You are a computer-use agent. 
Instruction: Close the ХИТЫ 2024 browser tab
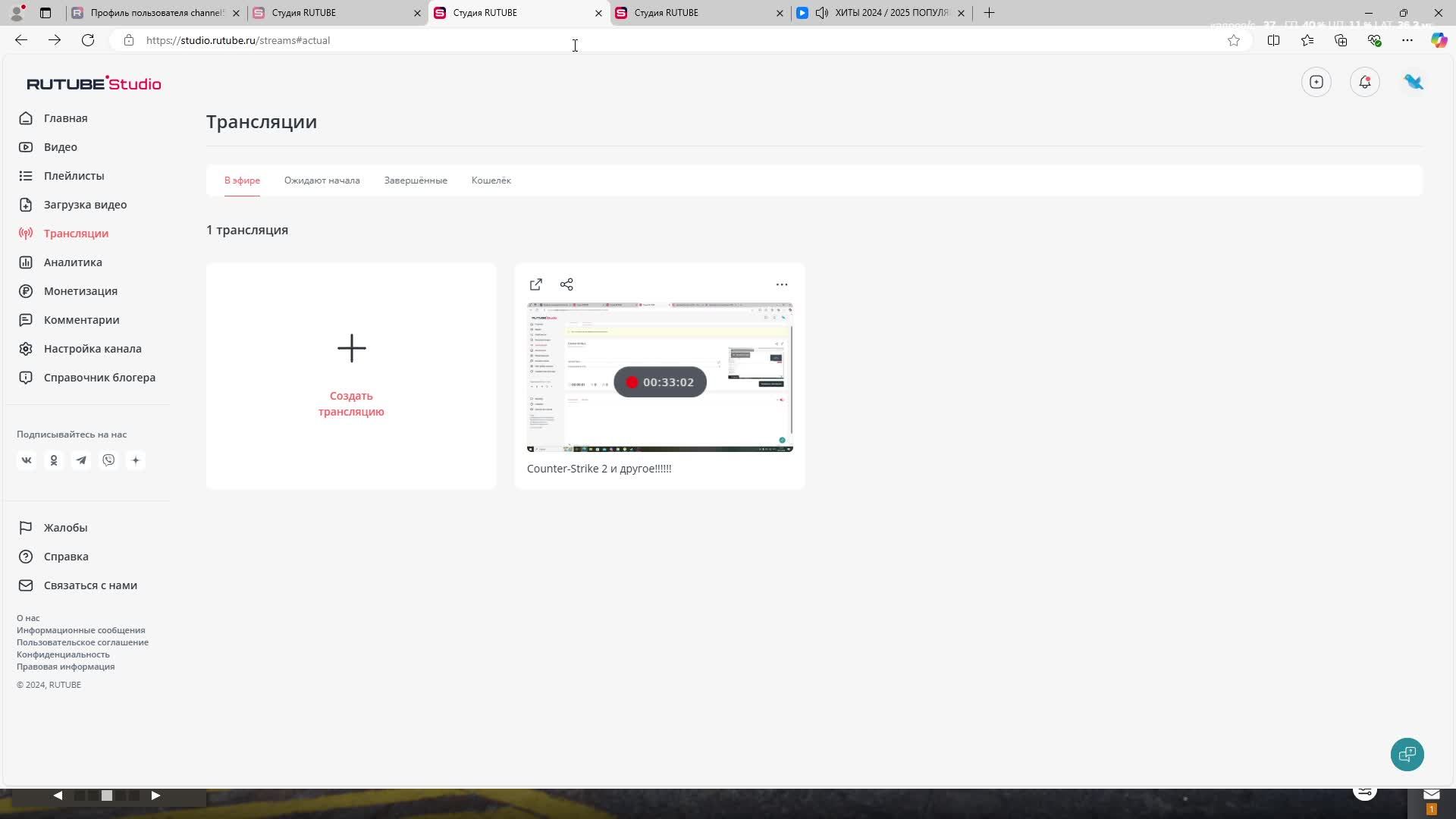tap(961, 13)
